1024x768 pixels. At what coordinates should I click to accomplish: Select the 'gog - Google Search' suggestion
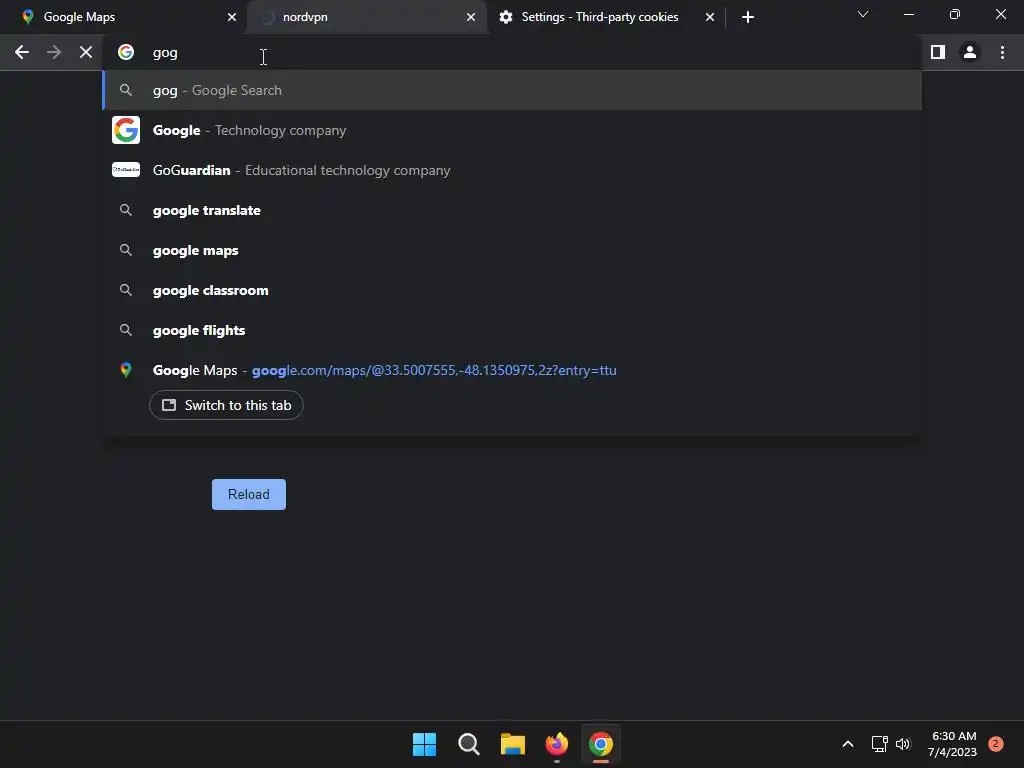pos(513,90)
